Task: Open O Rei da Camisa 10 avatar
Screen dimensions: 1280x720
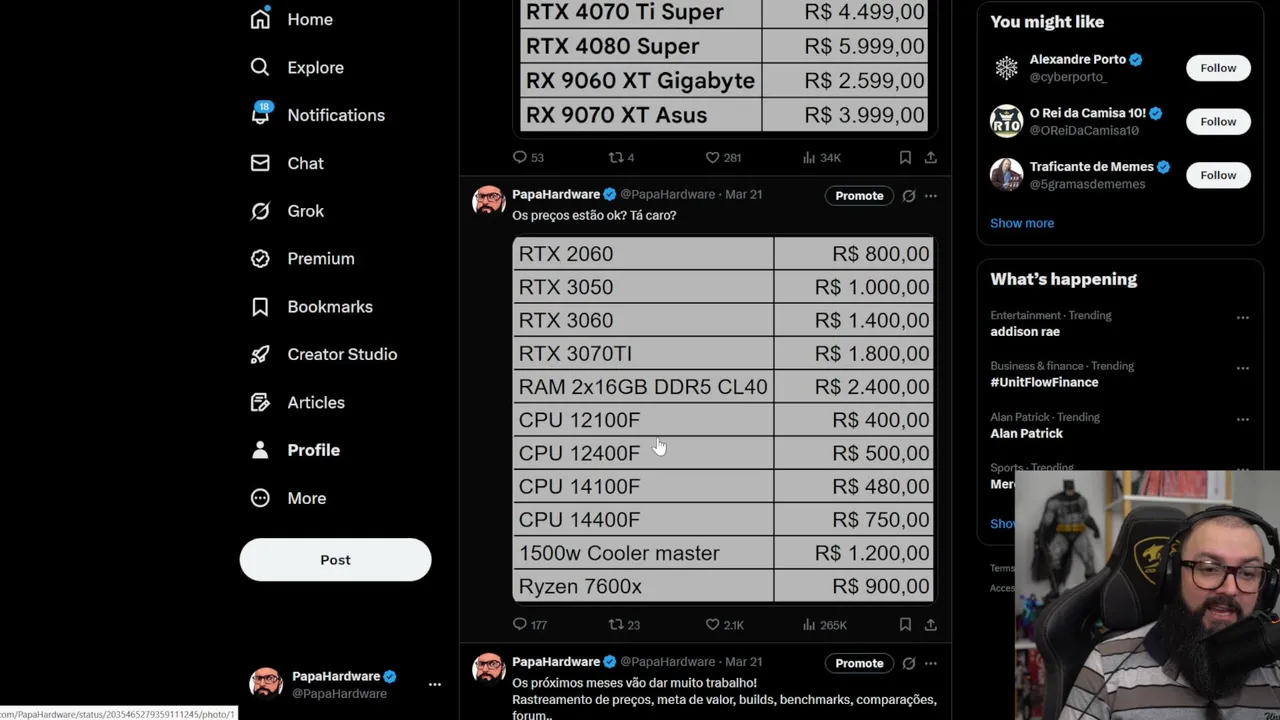Action: (x=1006, y=121)
